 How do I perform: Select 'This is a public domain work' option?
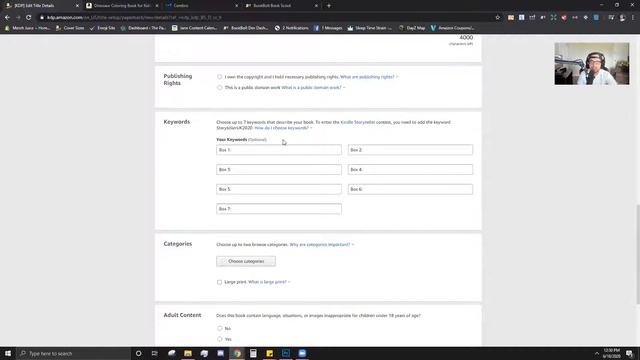220,87
